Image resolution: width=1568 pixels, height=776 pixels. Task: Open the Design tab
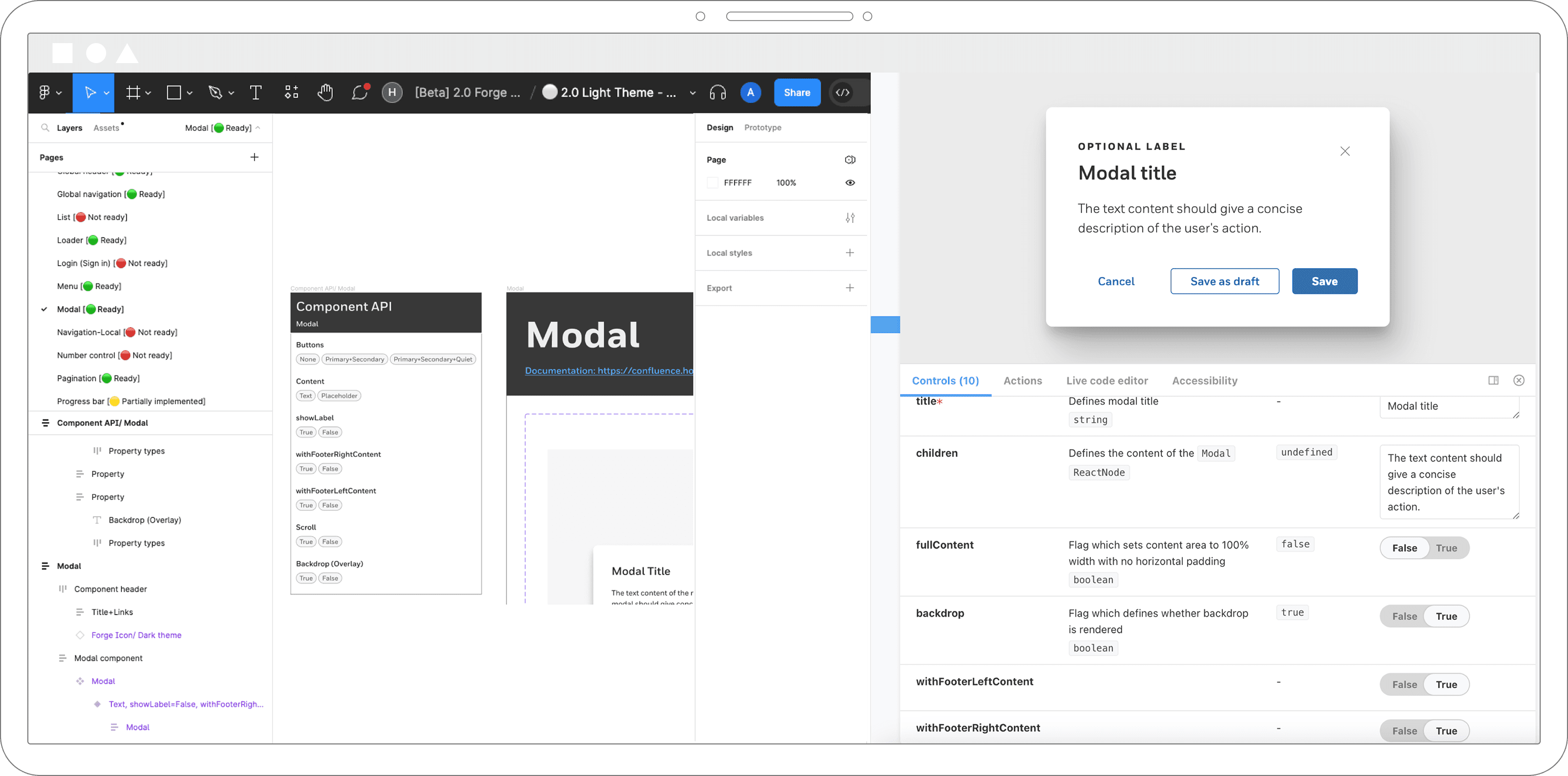[719, 127]
